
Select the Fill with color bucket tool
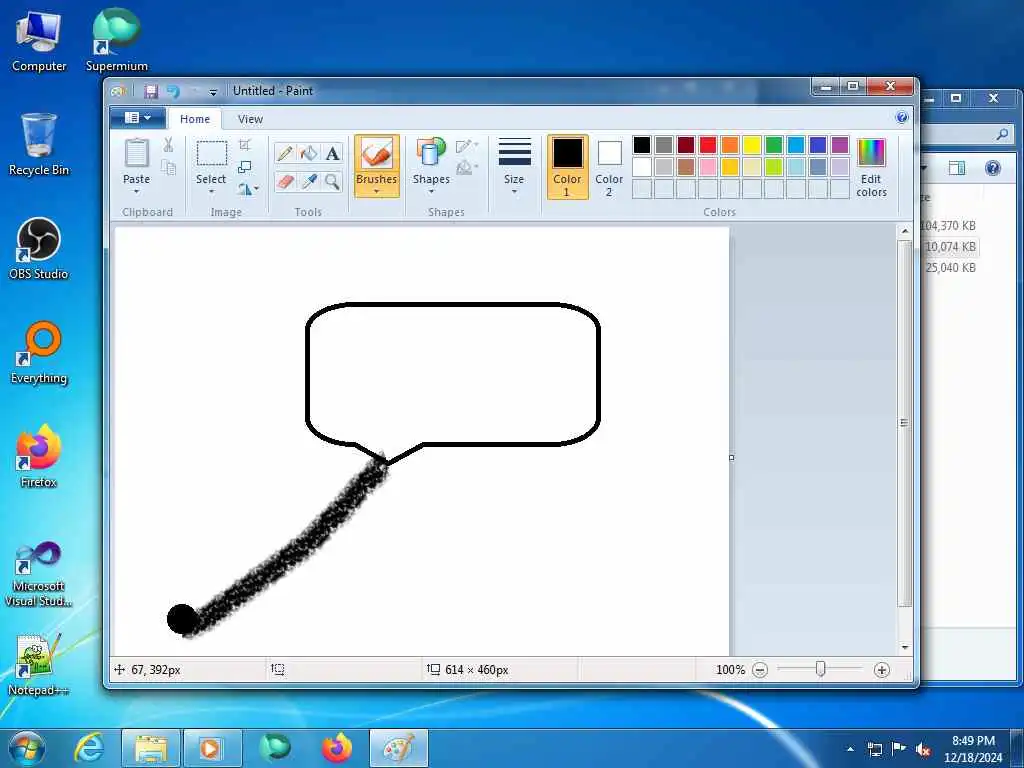(x=309, y=153)
